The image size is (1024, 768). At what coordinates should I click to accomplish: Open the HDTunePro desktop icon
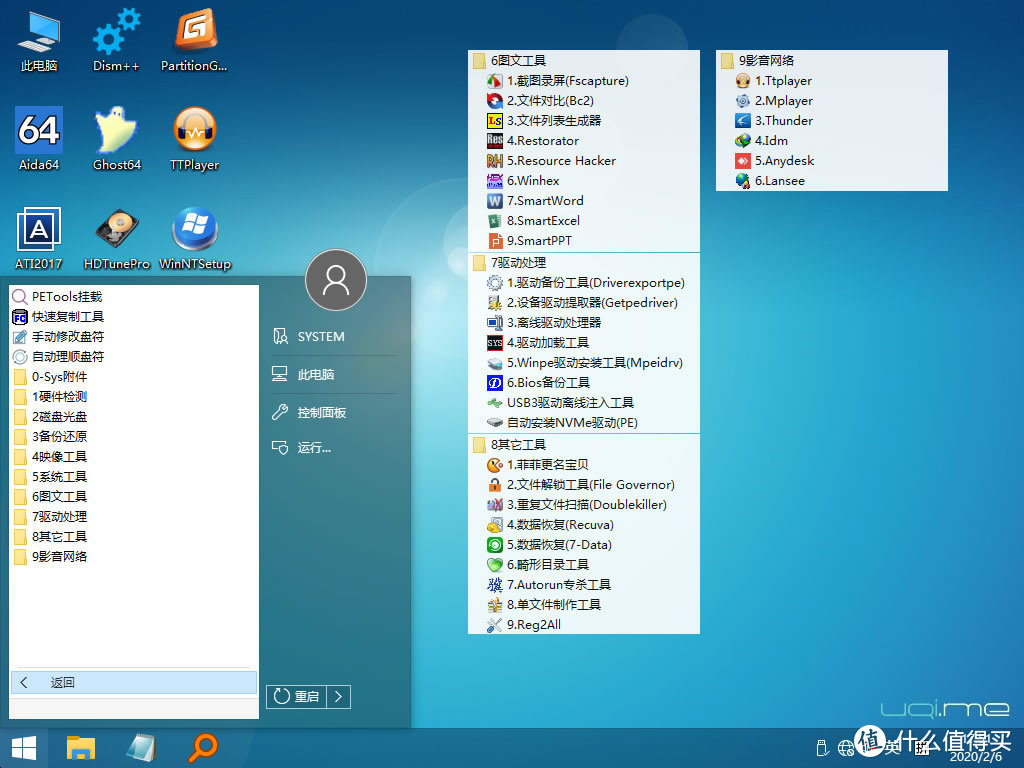(116, 238)
